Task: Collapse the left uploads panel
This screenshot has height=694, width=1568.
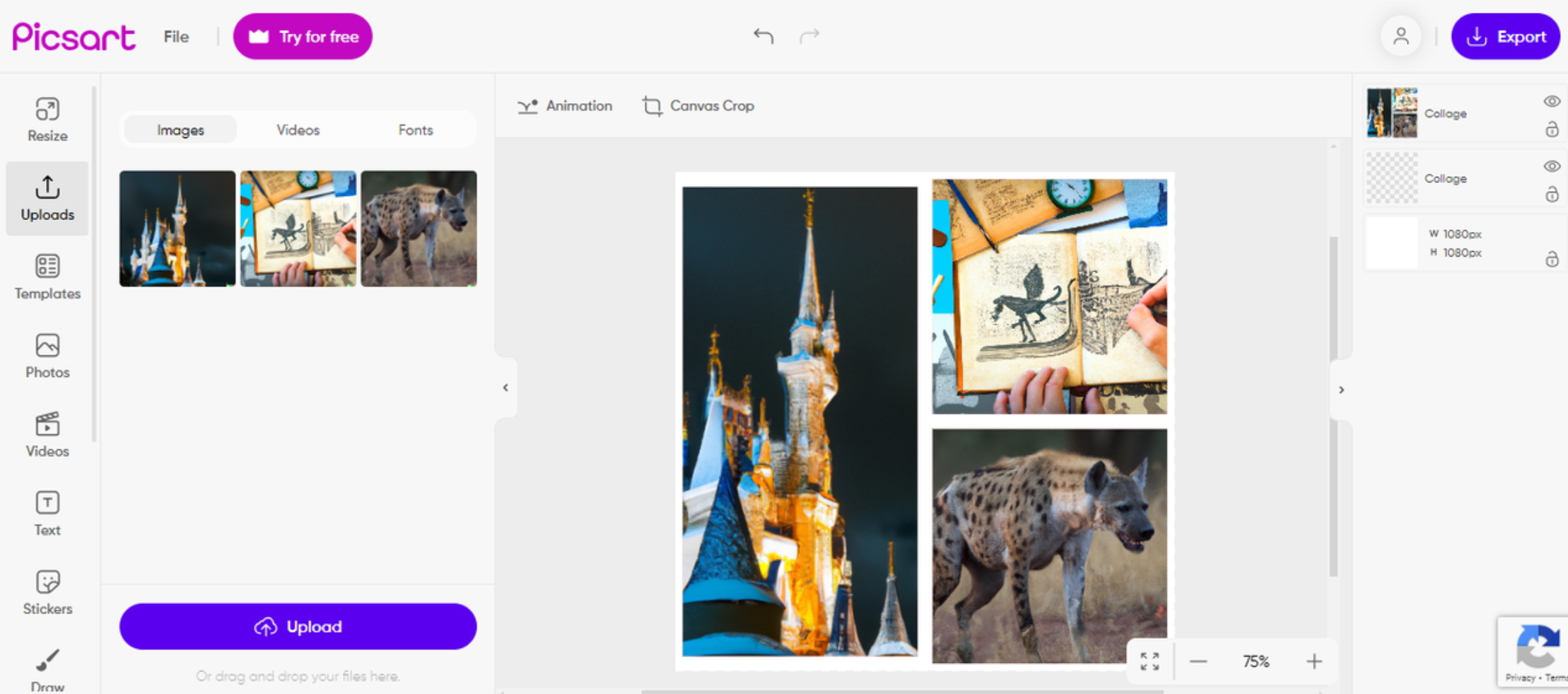Action: (506, 388)
